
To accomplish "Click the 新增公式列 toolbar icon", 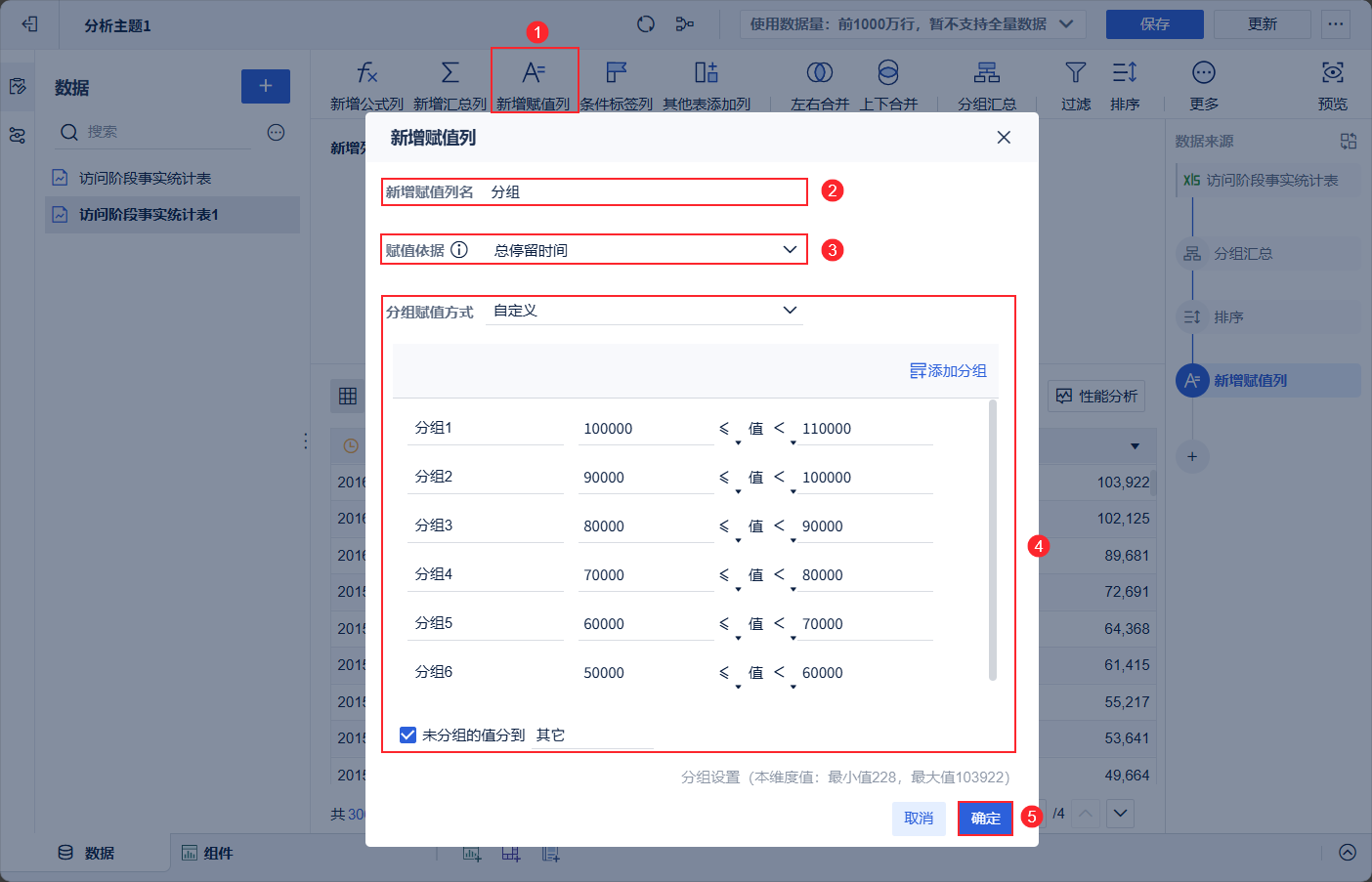I will 366,73.
